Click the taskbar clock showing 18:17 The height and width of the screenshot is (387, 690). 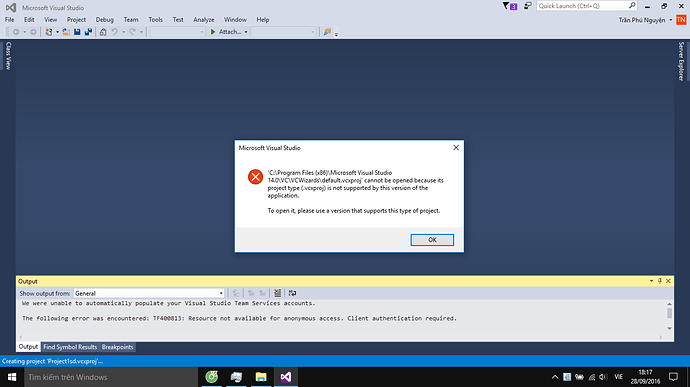coord(645,377)
